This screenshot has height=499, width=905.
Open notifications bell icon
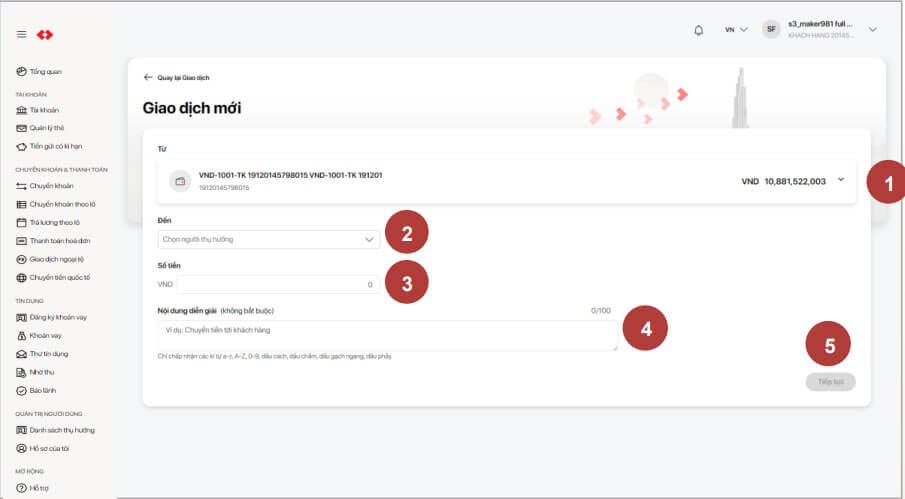(x=698, y=30)
